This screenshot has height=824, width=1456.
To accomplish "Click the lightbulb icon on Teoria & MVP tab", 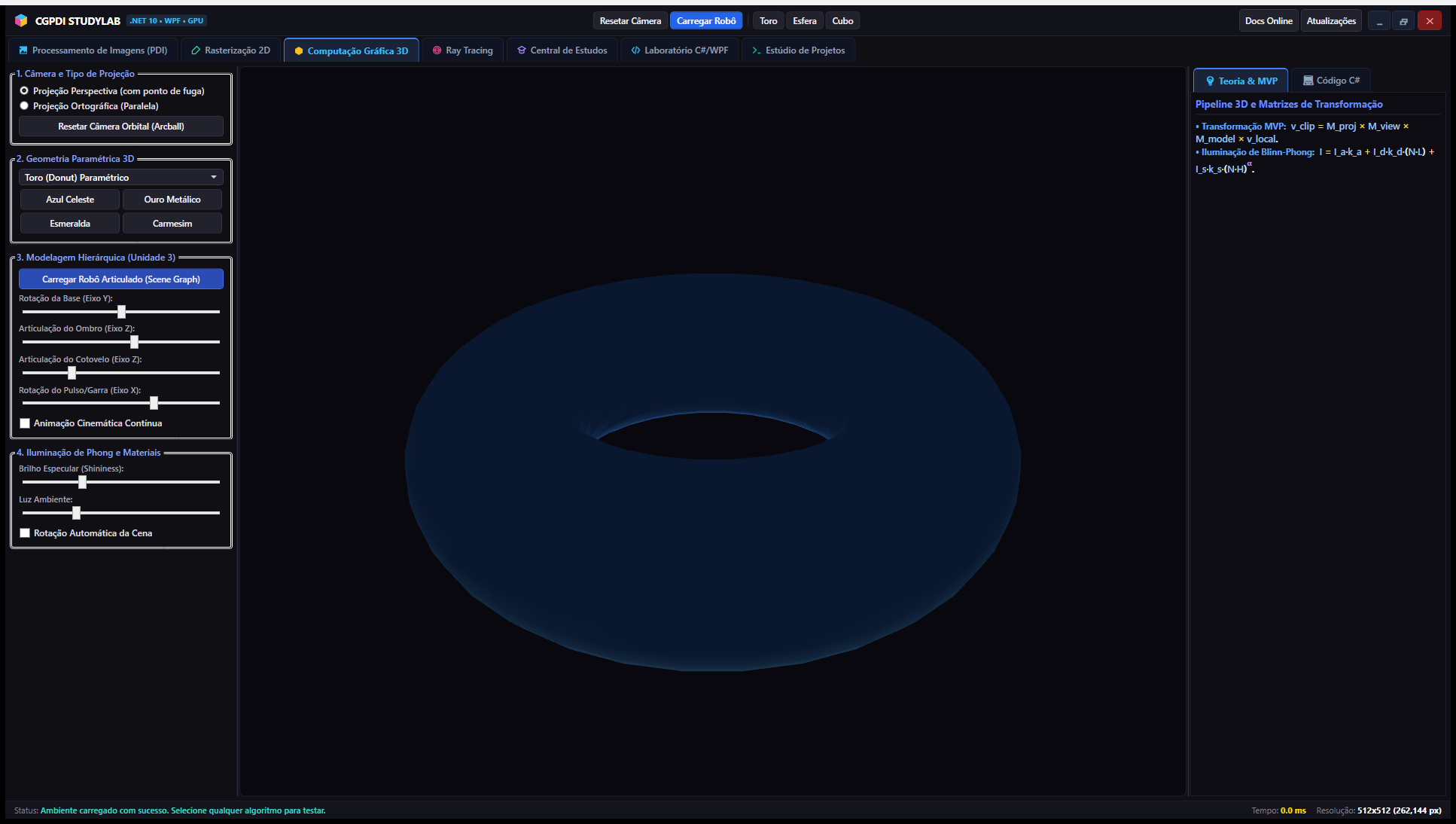I will [x=1210, y=81].
